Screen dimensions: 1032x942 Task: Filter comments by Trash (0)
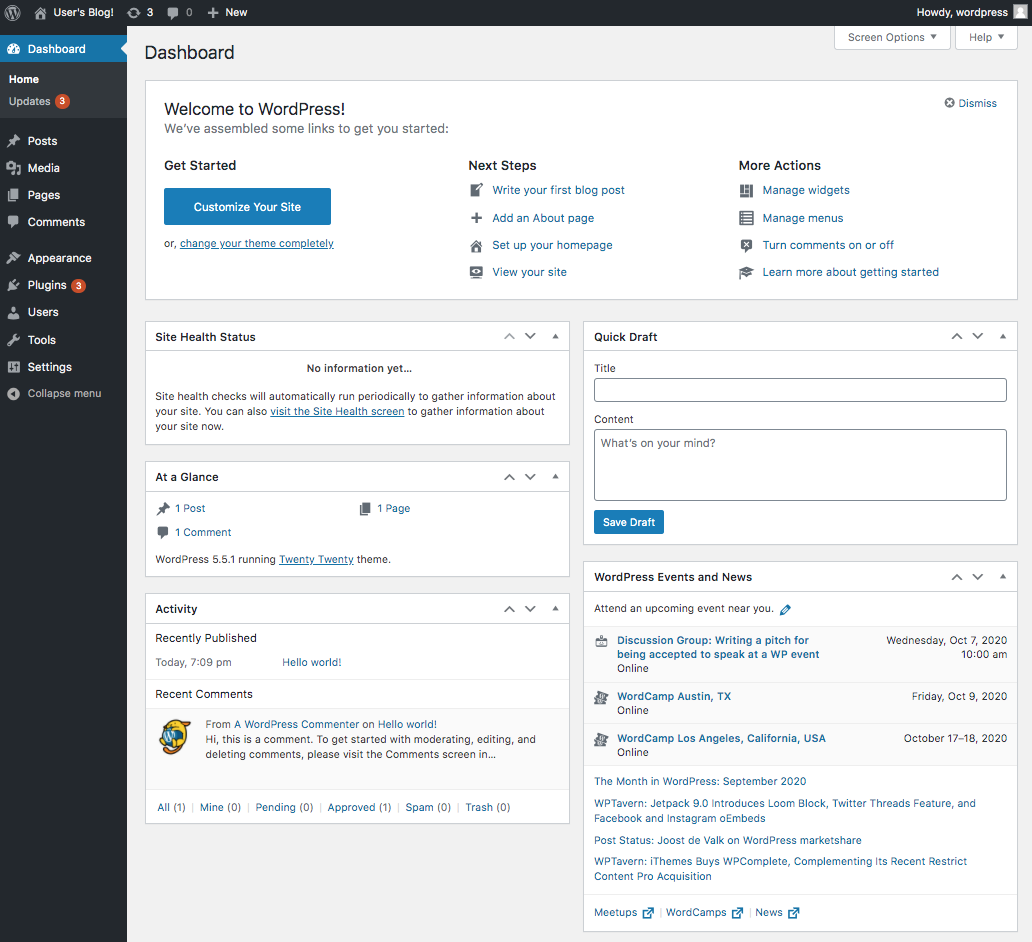tap(488, 807)
